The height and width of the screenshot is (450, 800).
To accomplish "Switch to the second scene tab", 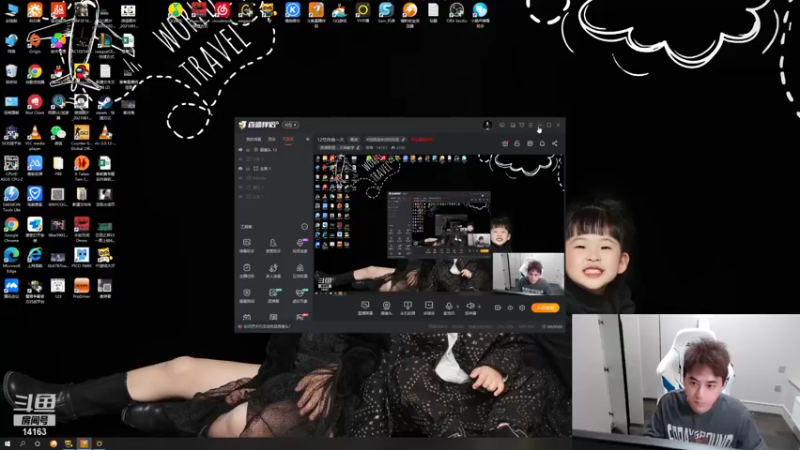I will (x=272, y=139).
